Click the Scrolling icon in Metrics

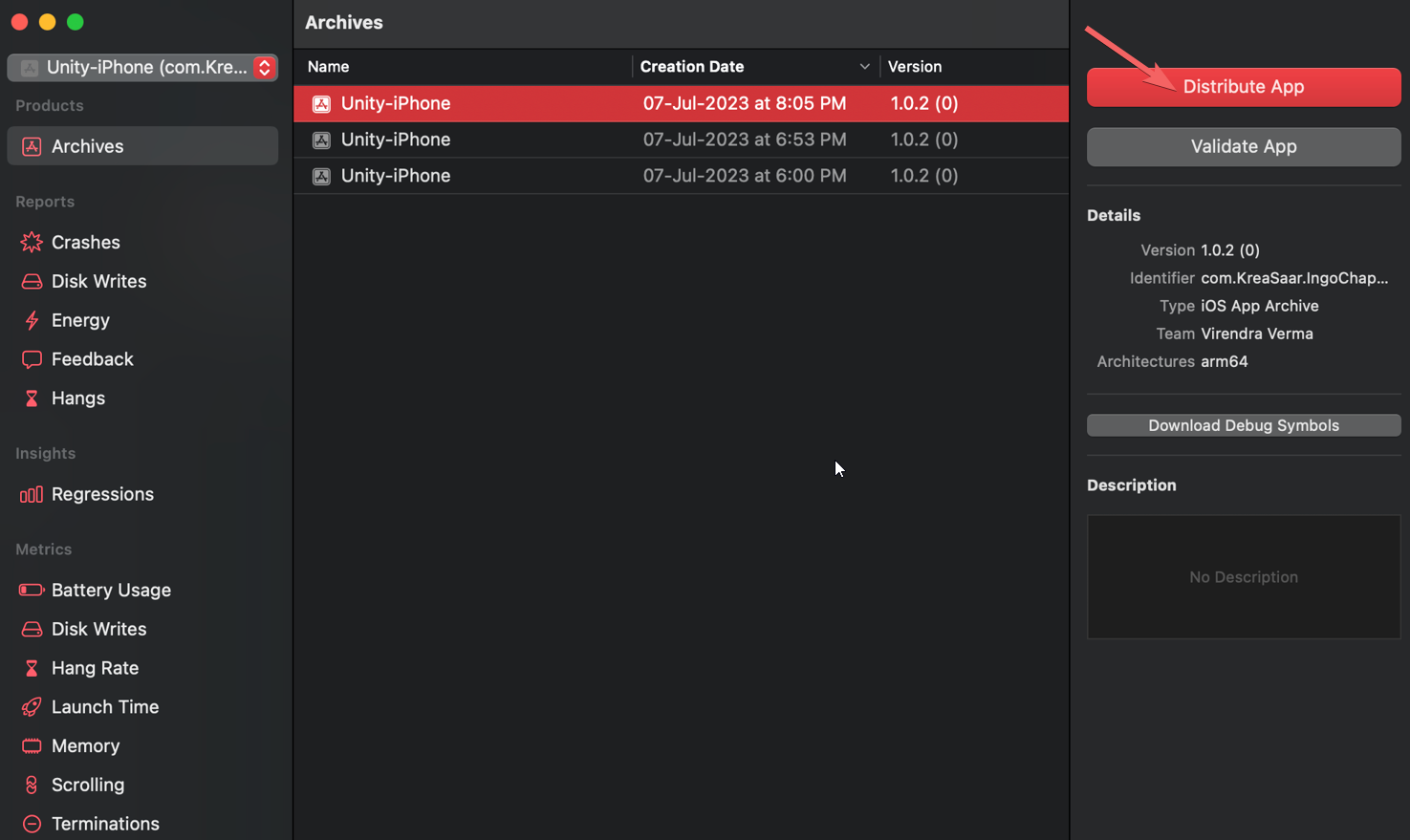click(32, 785)
